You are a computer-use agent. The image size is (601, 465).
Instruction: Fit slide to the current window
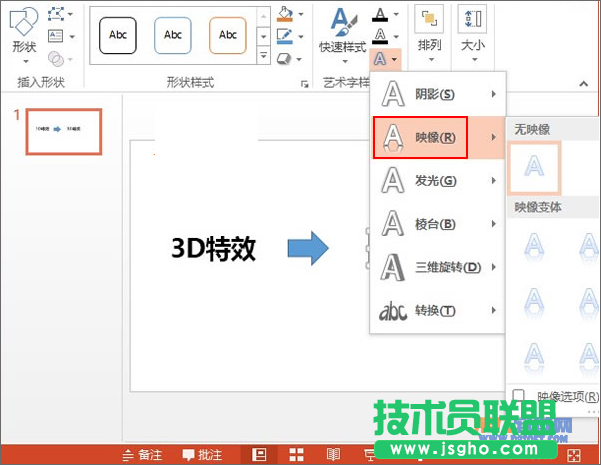click(x=574, y=455)
